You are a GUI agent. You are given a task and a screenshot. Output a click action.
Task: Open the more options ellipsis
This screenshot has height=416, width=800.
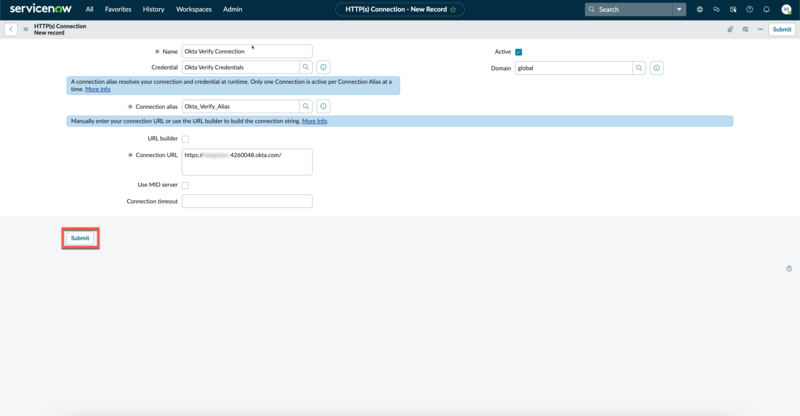(x=760, y=29)
